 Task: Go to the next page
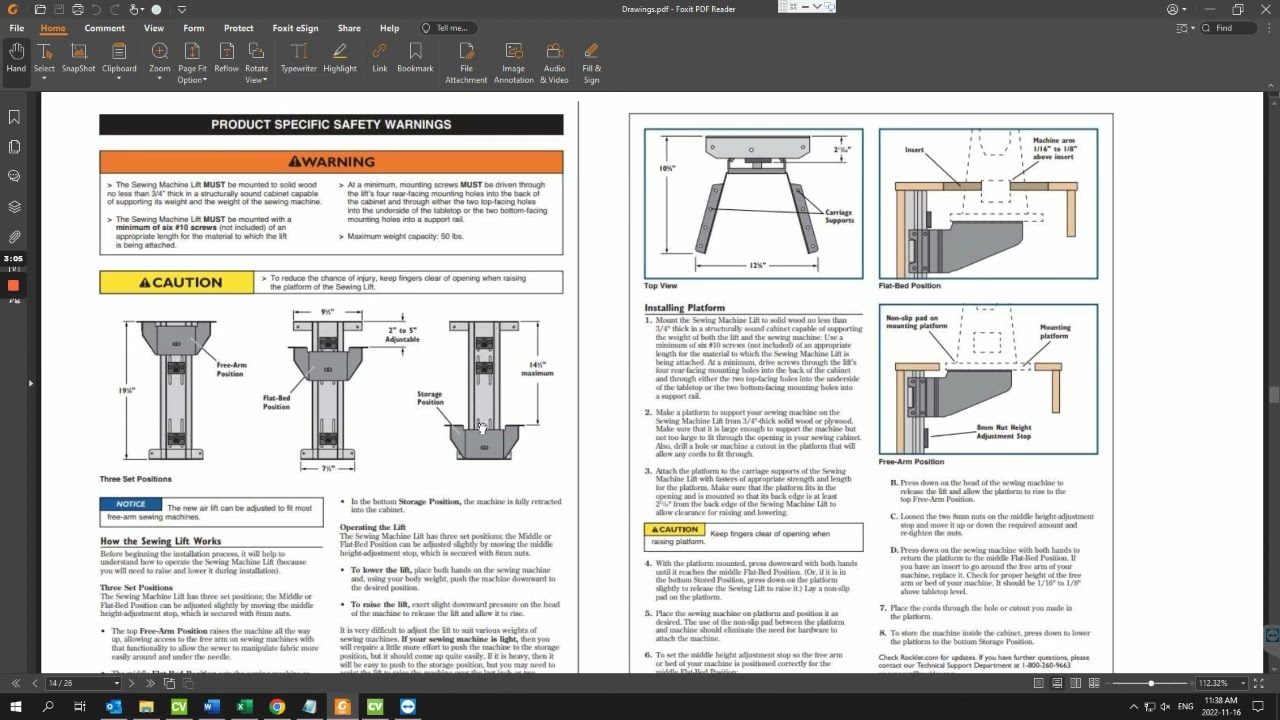pyautogui.click(x=131, y=683)
